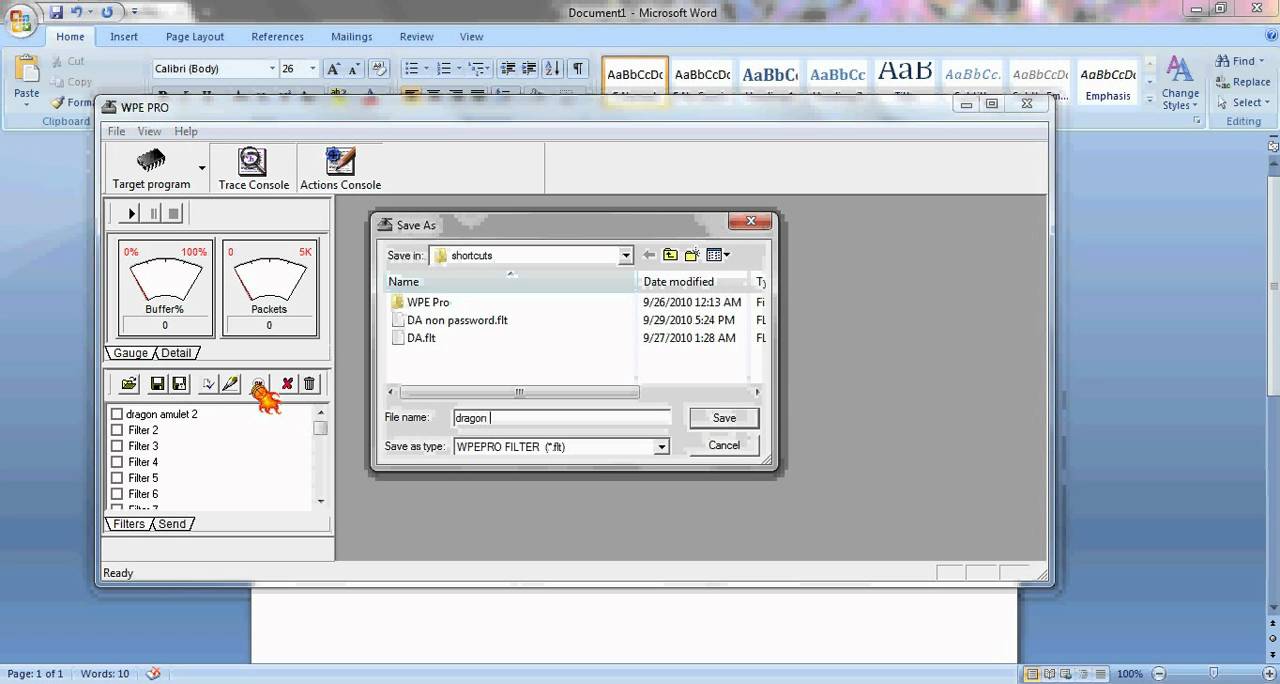
Task: Switch to the Insert tab in Word
Action: click(124, 37)
